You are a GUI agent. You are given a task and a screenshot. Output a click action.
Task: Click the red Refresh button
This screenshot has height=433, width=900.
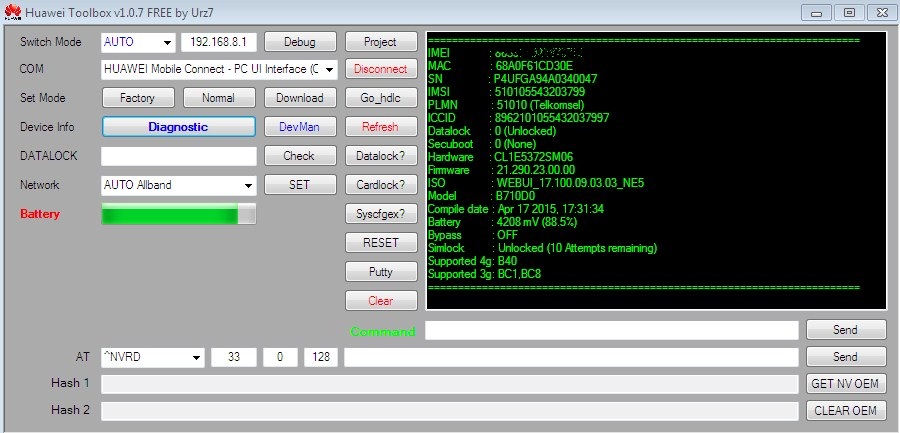(381, 127)
